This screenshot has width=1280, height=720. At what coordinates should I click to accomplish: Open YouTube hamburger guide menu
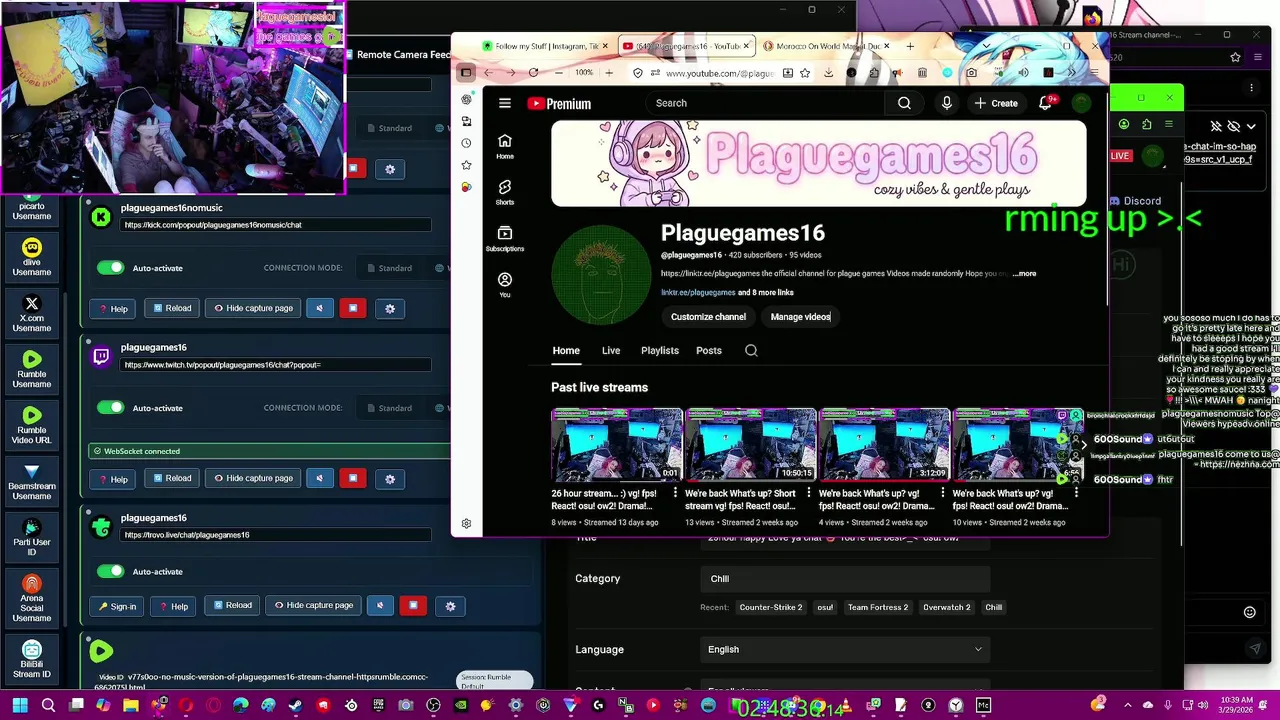[x=505, y=103]
